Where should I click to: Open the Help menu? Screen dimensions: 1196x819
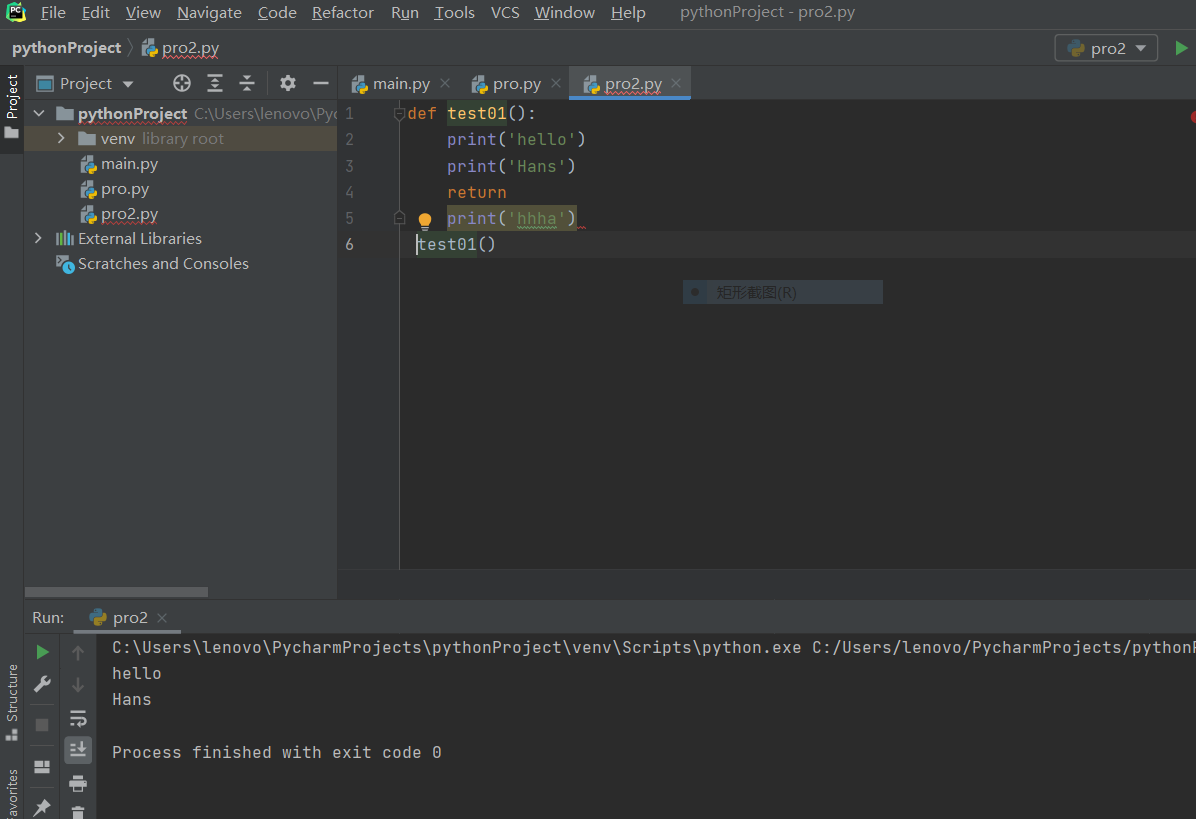pos(628,13)
